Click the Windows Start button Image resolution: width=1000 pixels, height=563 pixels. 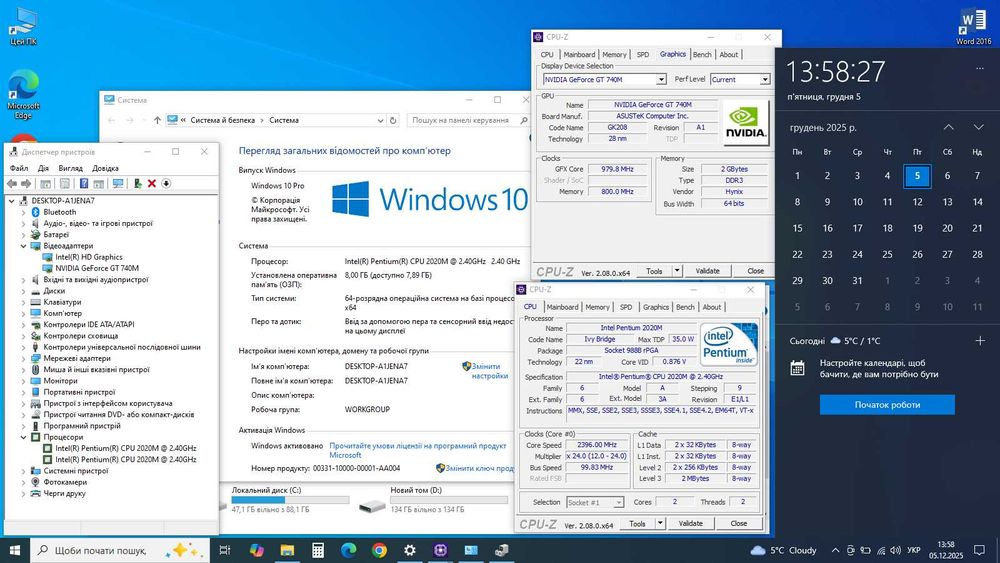(x=15, y=550)
